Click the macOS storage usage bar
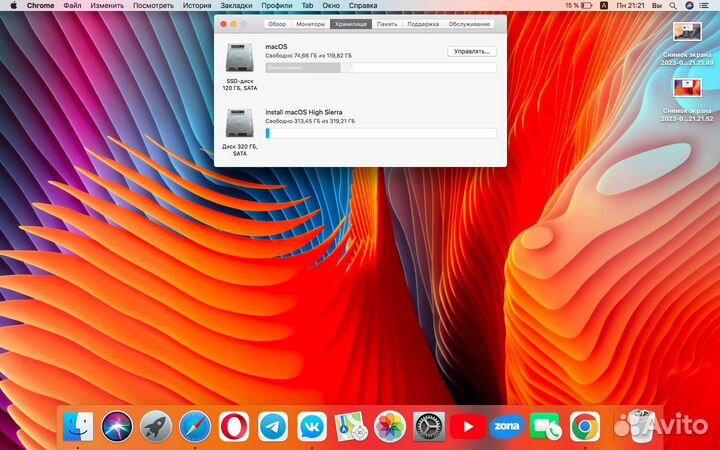The height and width of the screenshot is (450, 720). [x=381, y=68]
